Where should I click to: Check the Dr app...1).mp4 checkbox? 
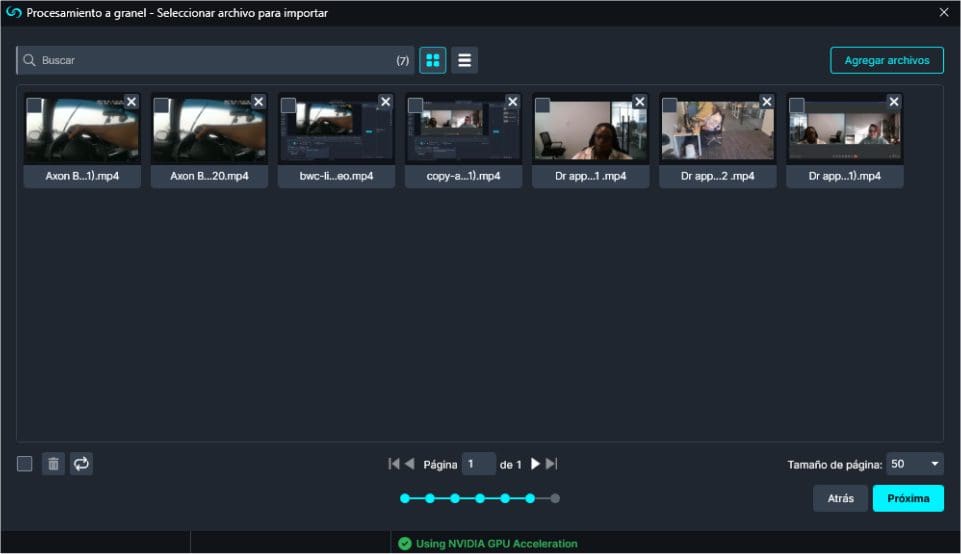pyautogui.click(x=797, y=105)
